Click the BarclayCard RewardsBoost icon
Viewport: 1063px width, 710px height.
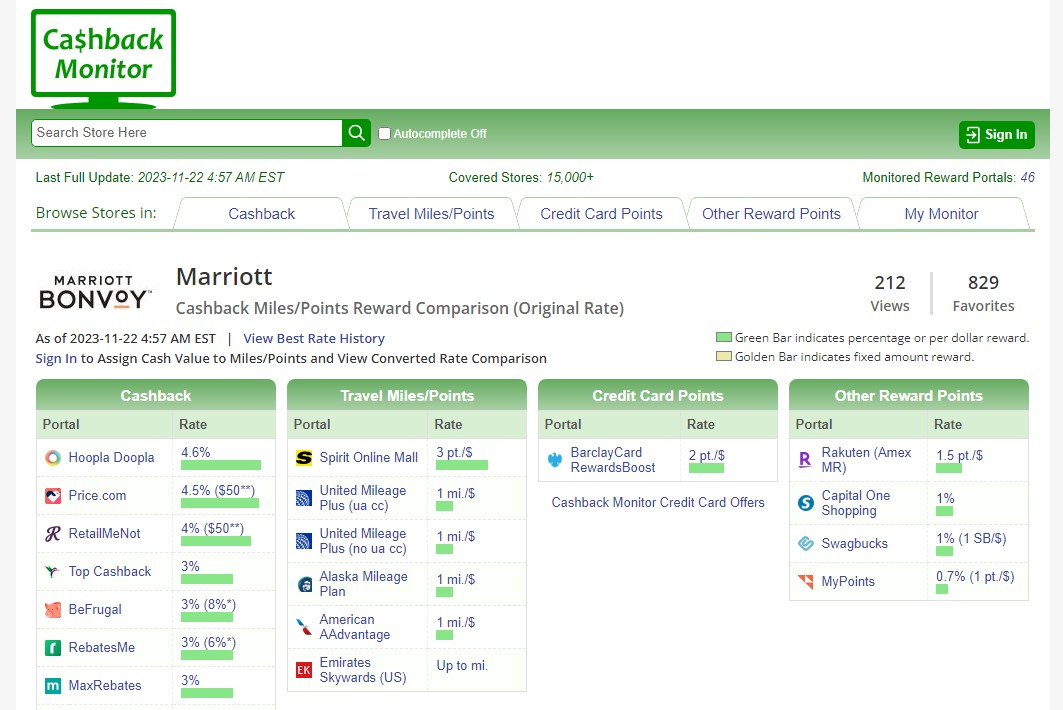(555, 460)
